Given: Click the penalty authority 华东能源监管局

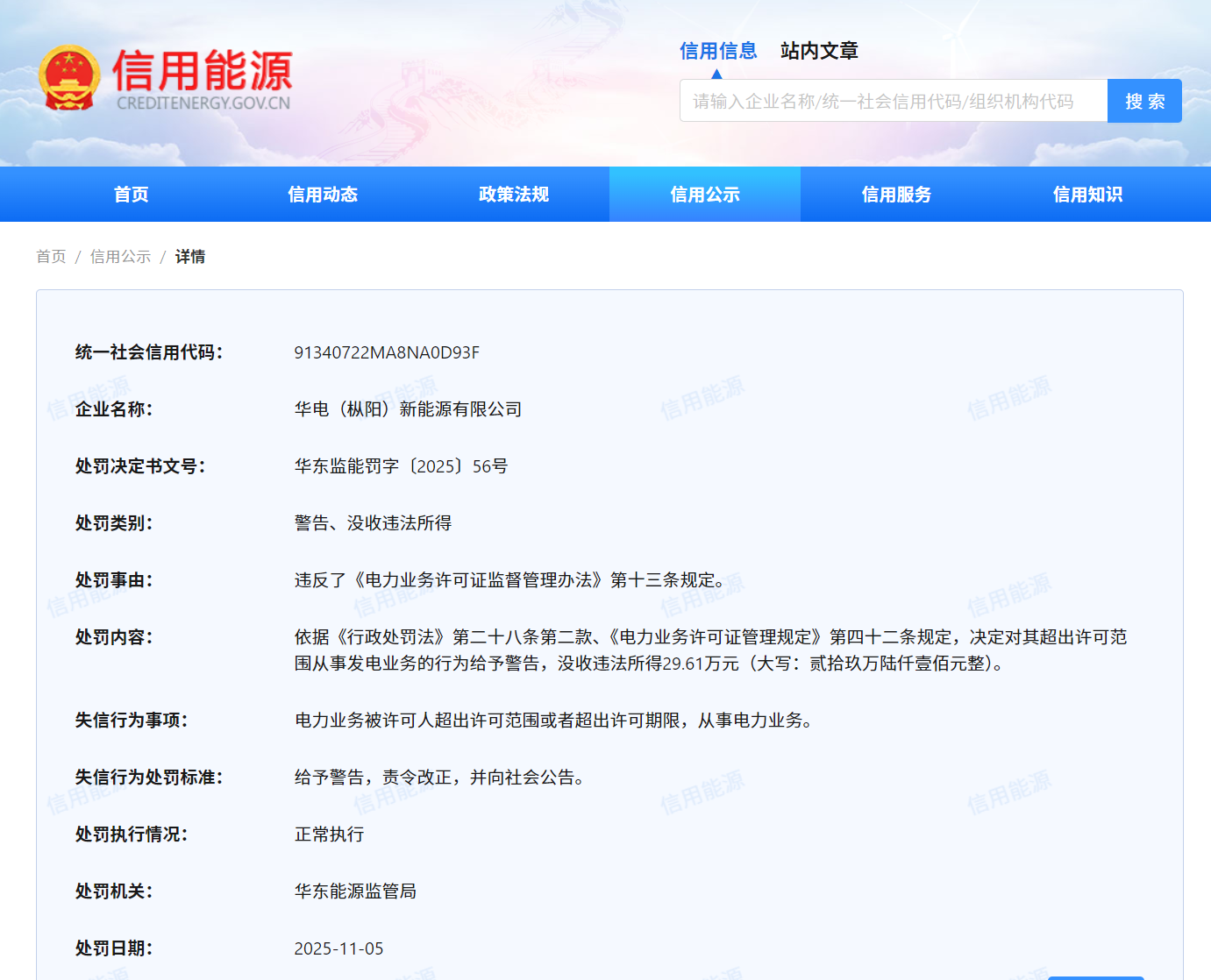Looking at the screenshot, I should coord(355,891).
